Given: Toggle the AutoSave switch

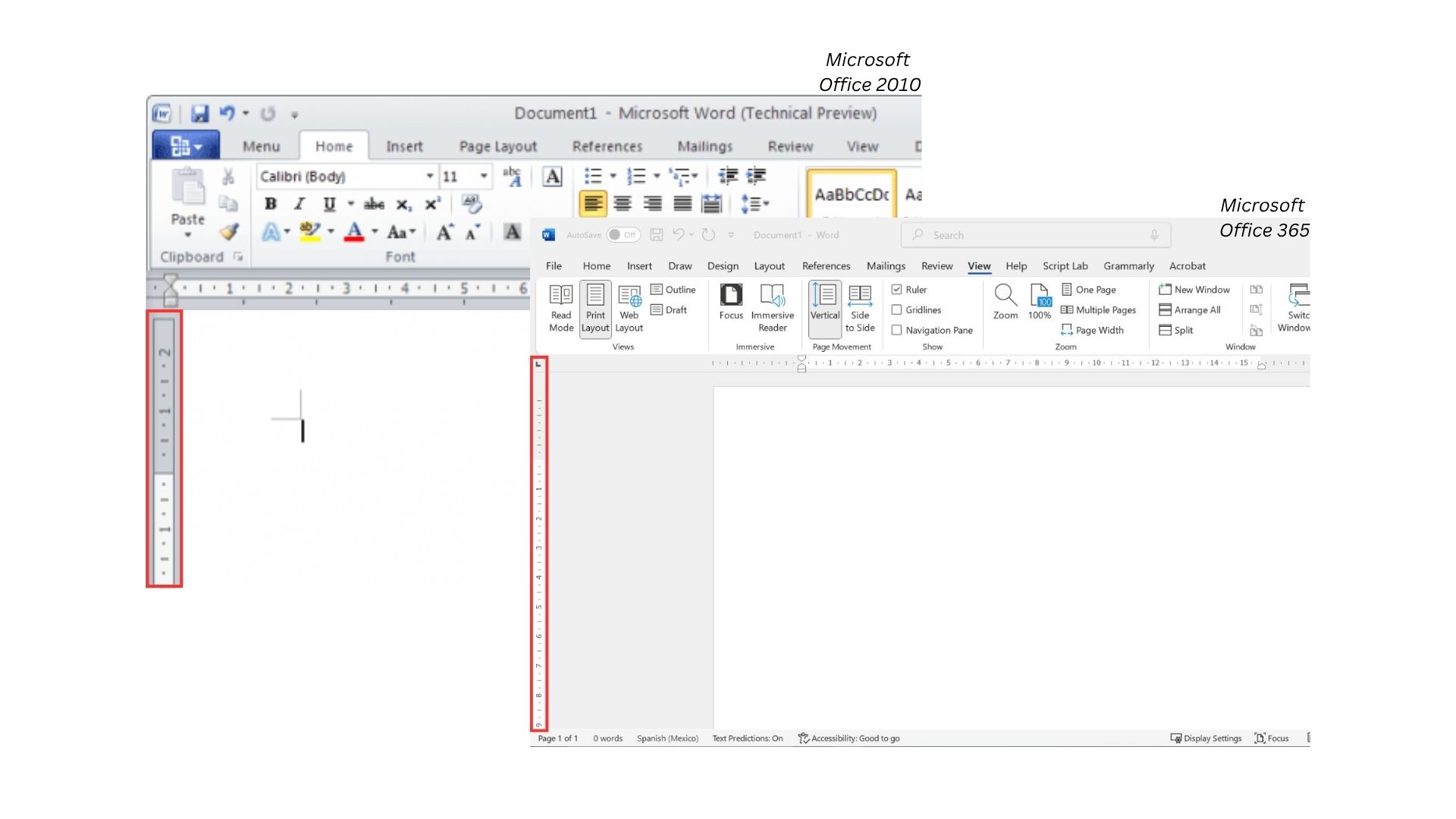Looking at the screenshot, I should coord(623,235).
